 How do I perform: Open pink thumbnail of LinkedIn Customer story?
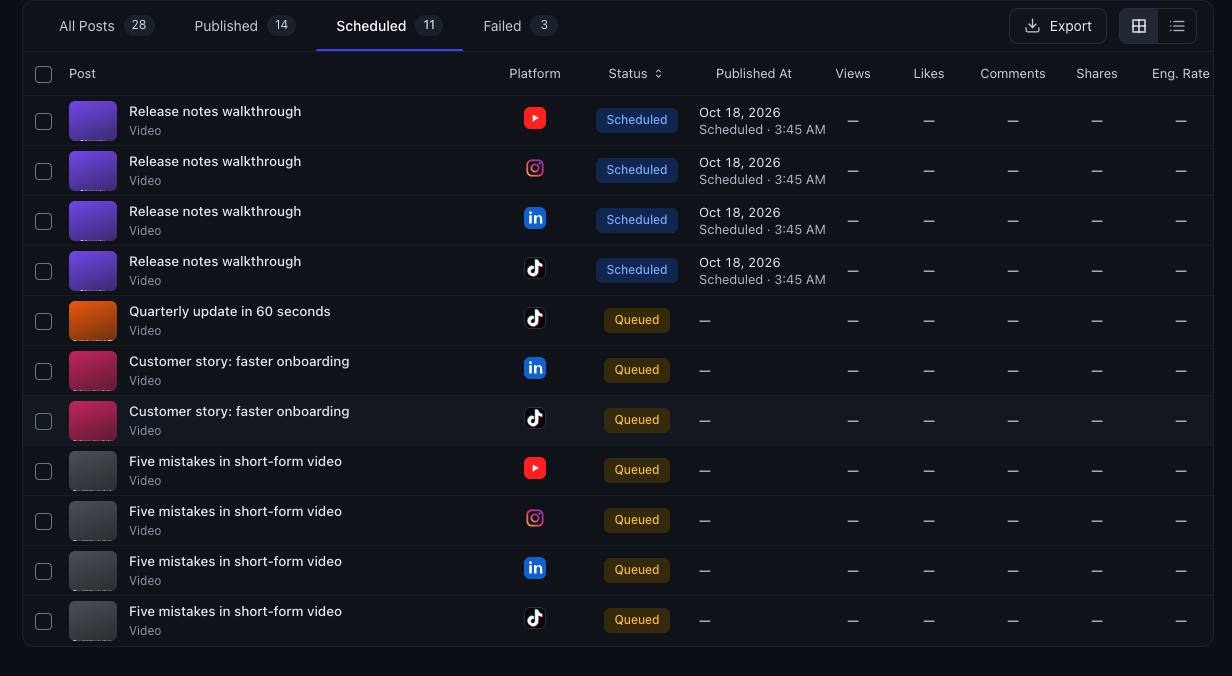tap(93, 371)
